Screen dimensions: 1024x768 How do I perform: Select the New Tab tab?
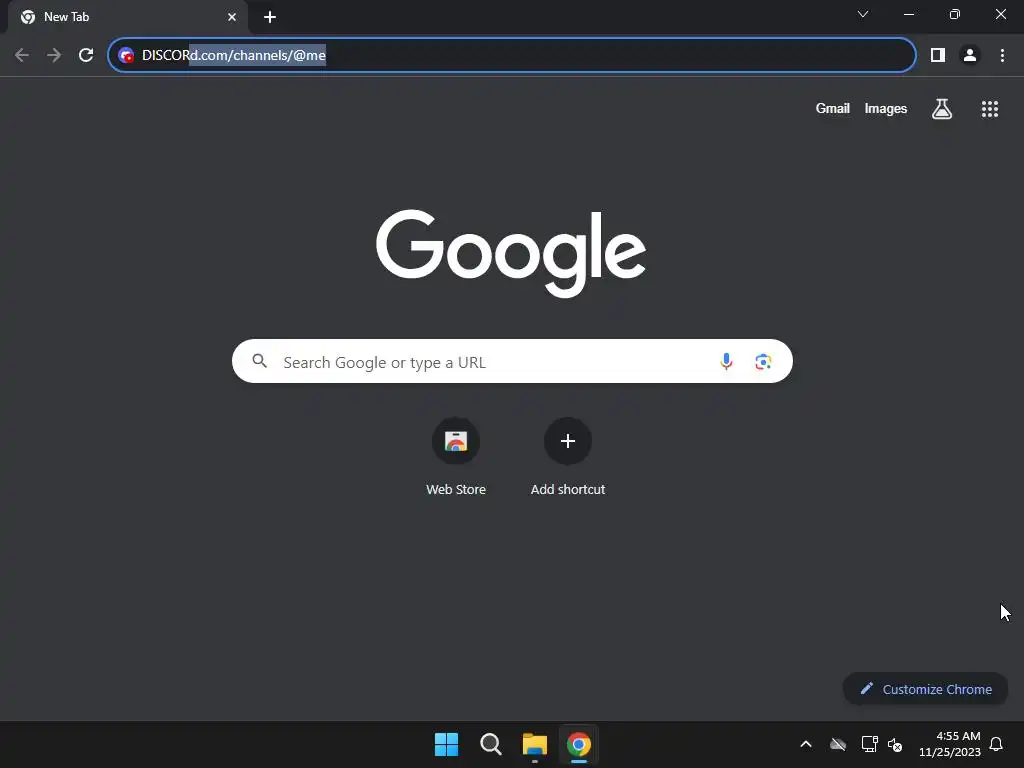coord(127,17)
